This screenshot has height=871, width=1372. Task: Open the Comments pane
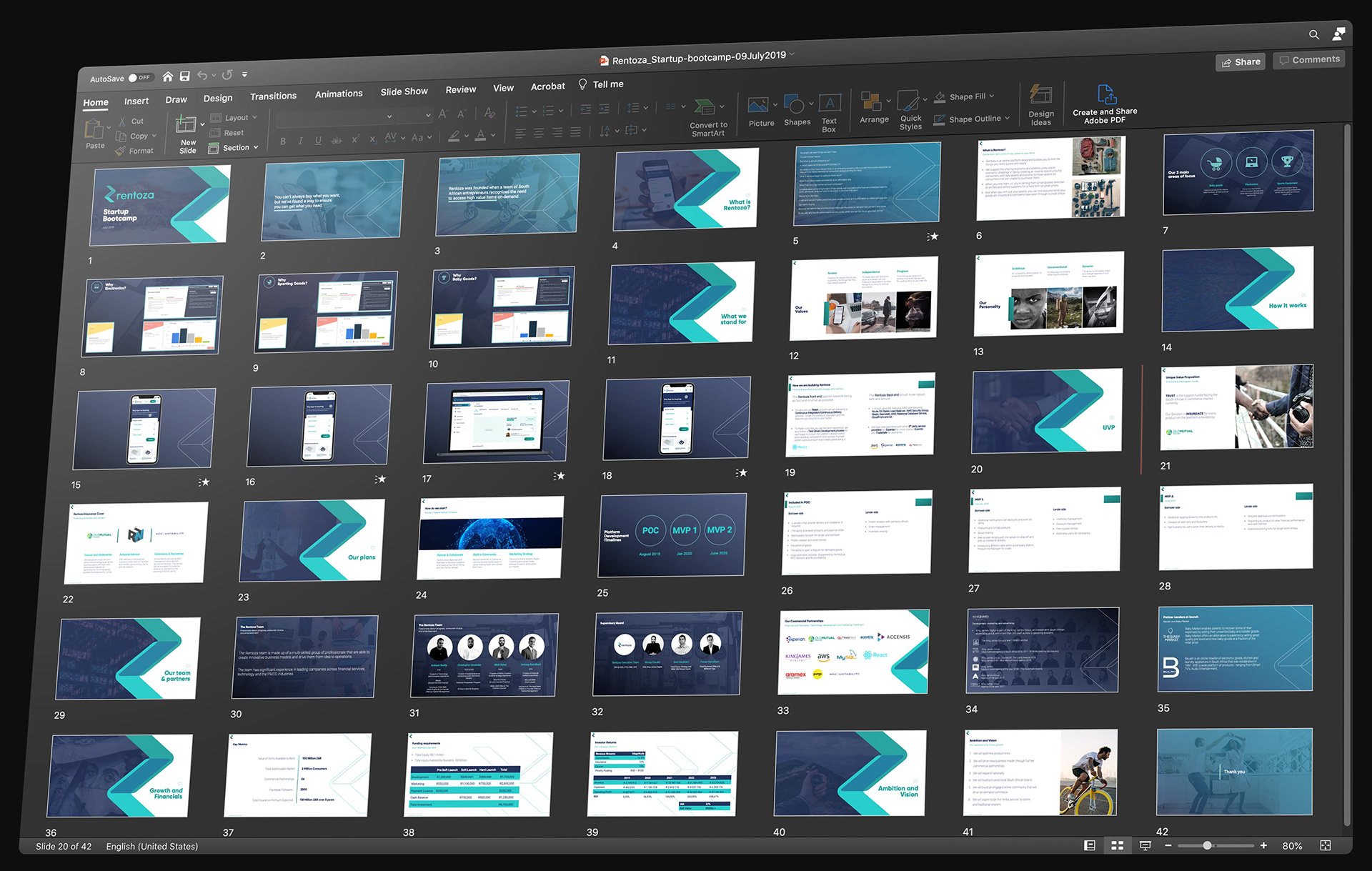click(x=1309, y=60)
